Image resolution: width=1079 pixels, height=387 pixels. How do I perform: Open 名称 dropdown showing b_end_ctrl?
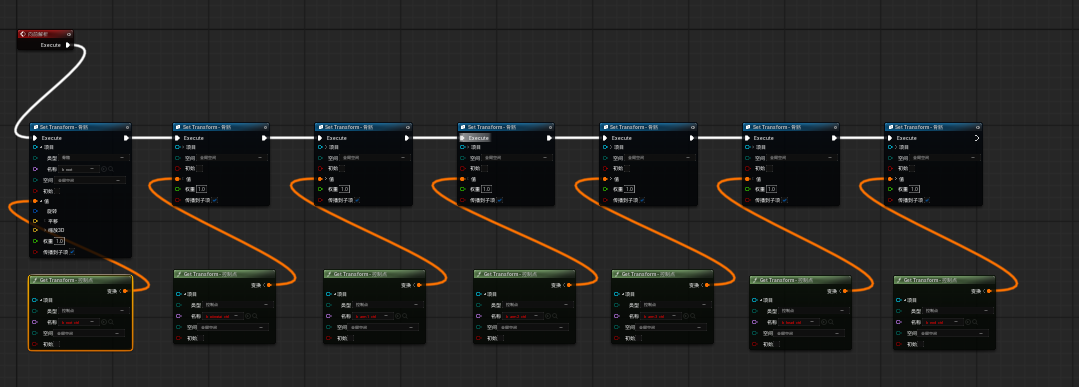(943, 322)
